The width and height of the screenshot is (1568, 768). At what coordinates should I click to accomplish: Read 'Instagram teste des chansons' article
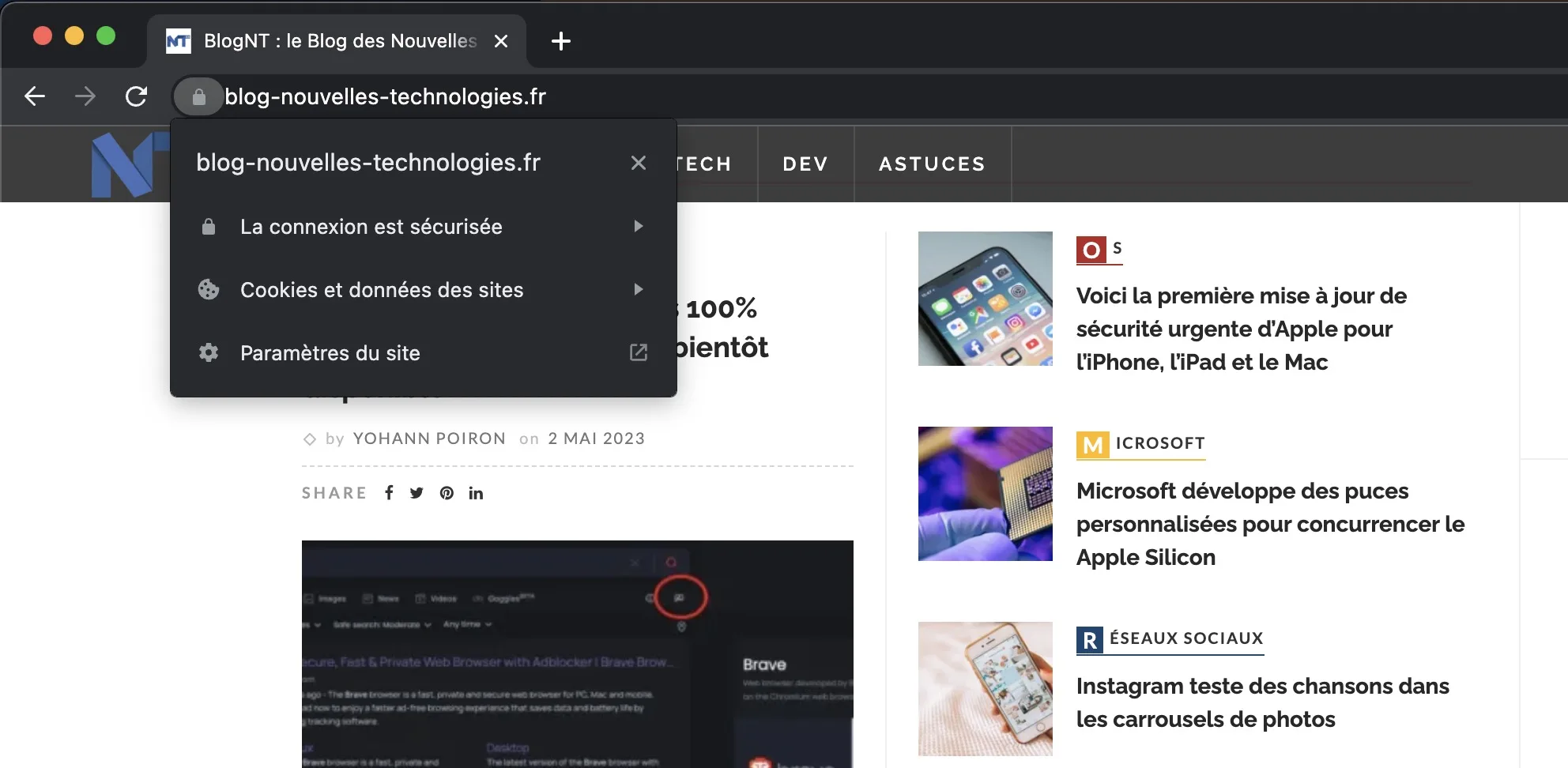tap(1263, 702)
